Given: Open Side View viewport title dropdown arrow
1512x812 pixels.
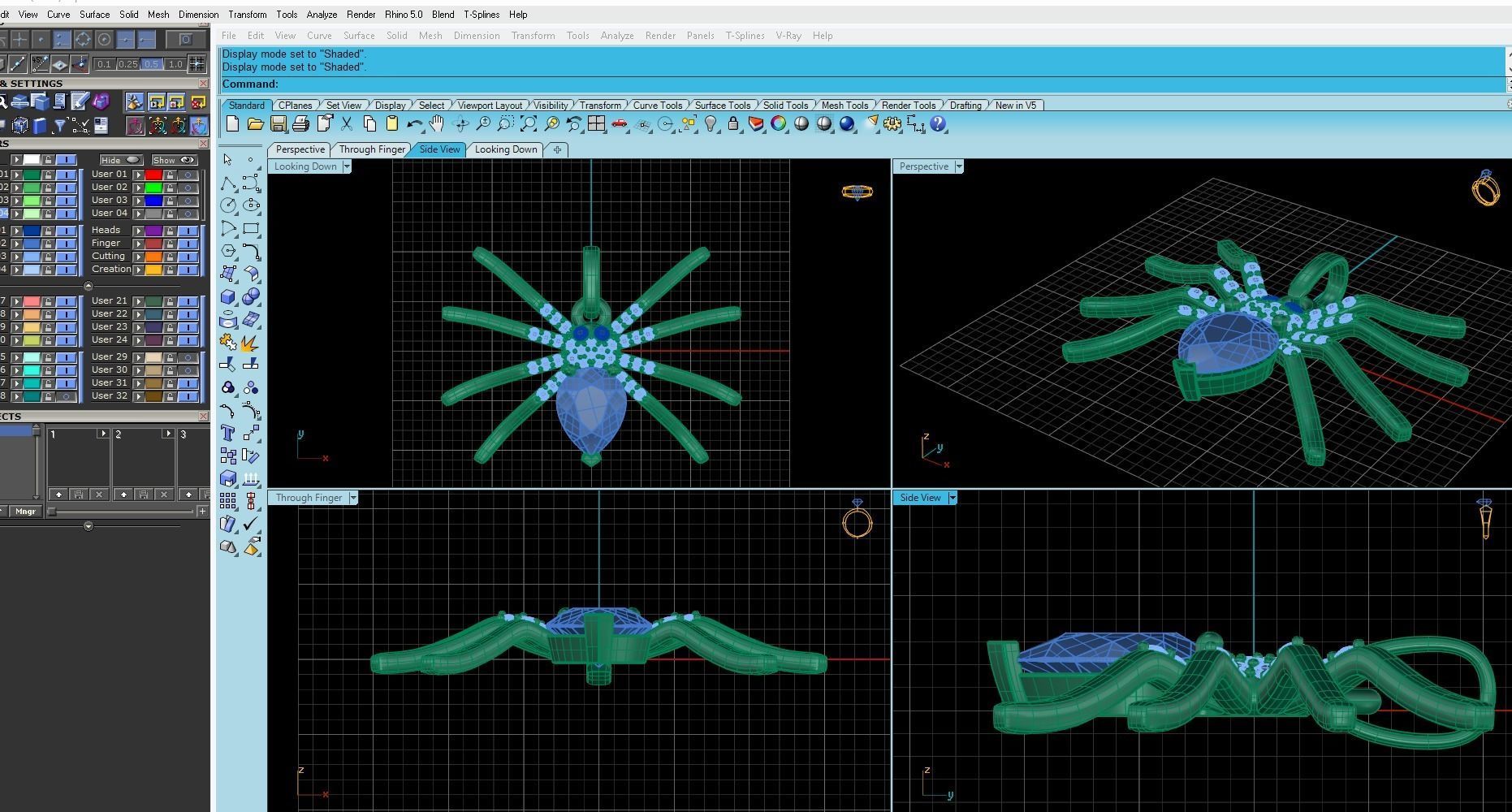Looking at the screenshot, I should click(x=953, y=498).
